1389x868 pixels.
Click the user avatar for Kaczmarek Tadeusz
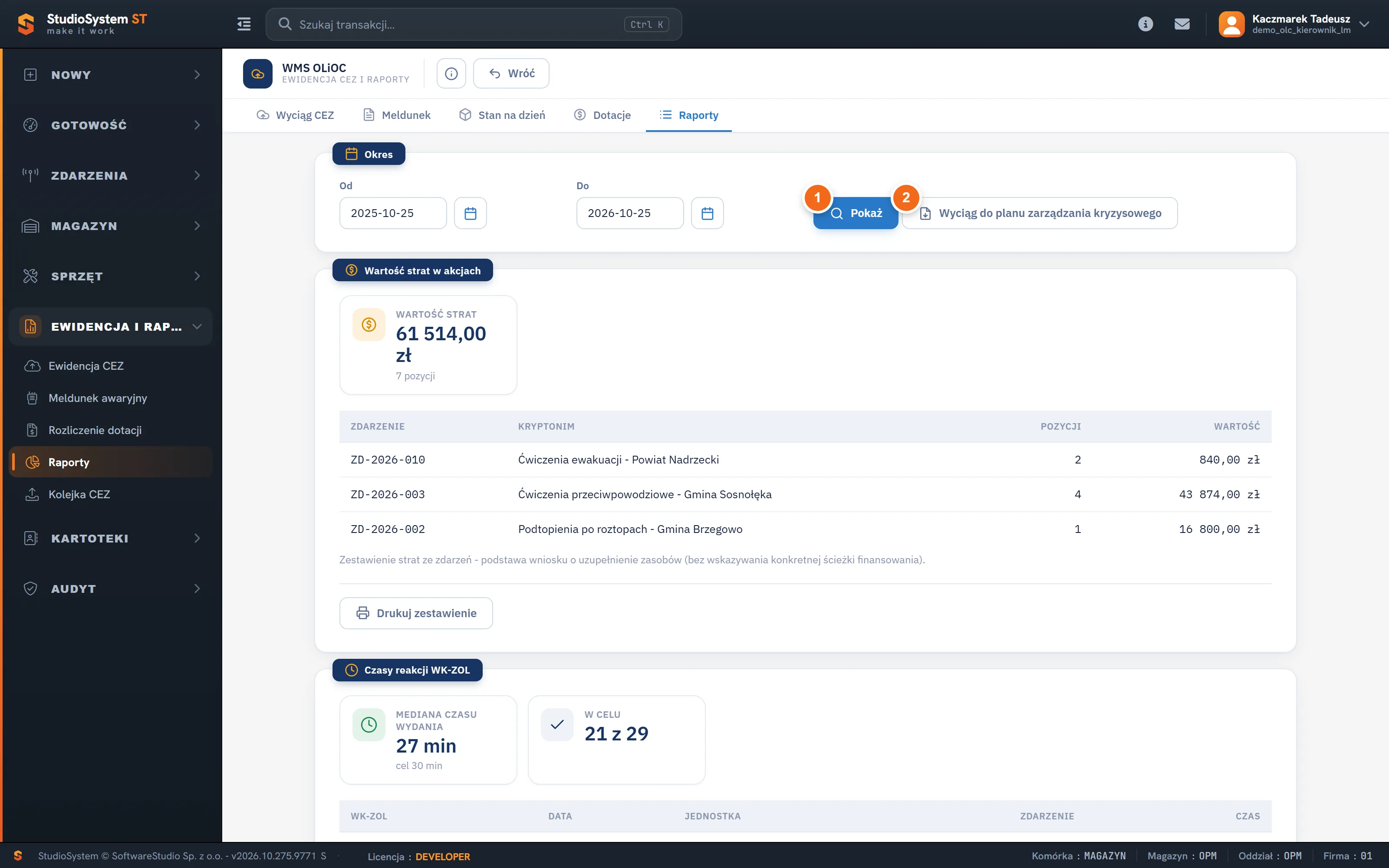[x=1231, y=24]
